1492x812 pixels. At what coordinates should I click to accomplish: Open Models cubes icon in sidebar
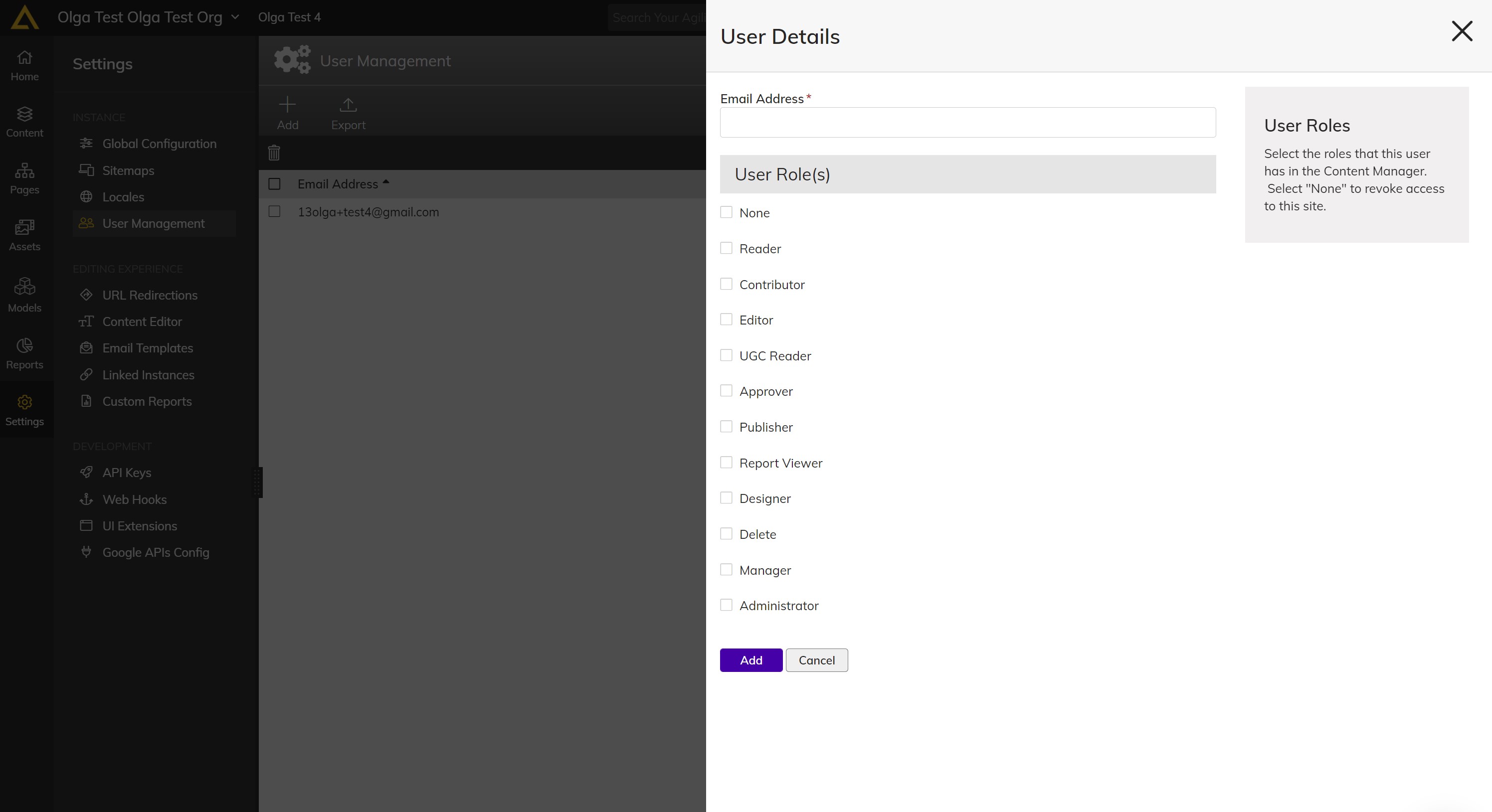point(24,294)
